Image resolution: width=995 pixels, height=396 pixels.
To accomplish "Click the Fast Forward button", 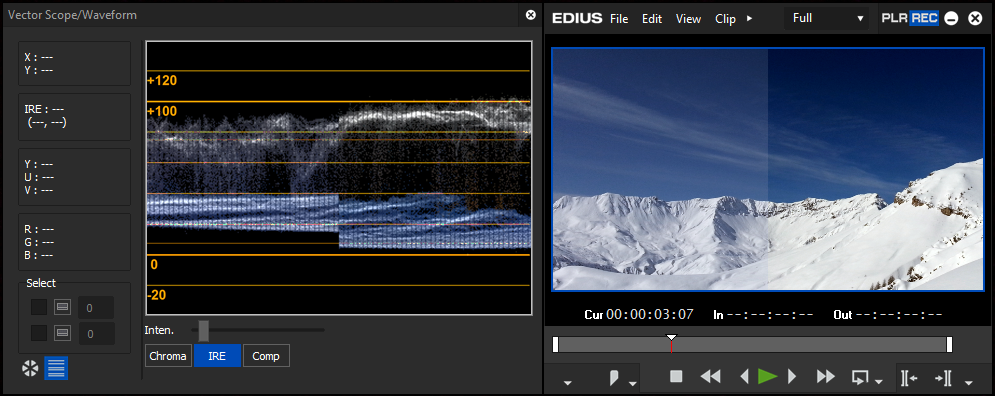I will click(826, 376).
